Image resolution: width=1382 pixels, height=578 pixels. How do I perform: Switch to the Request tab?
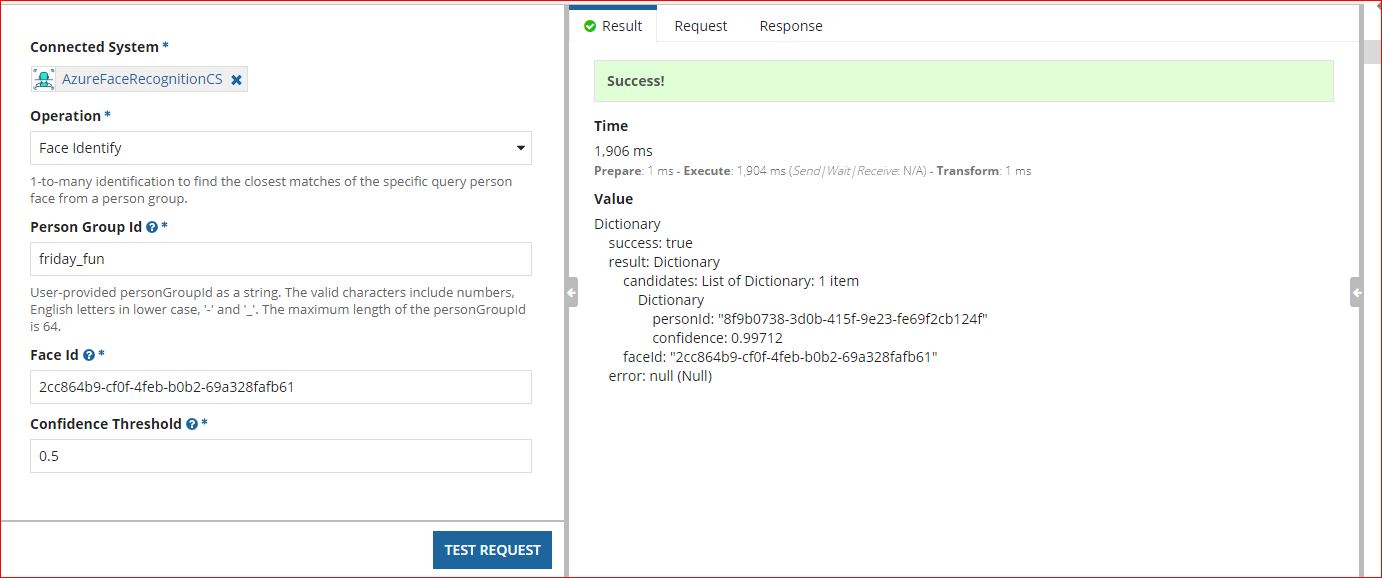pyautogui.click(x=700, y=25)
